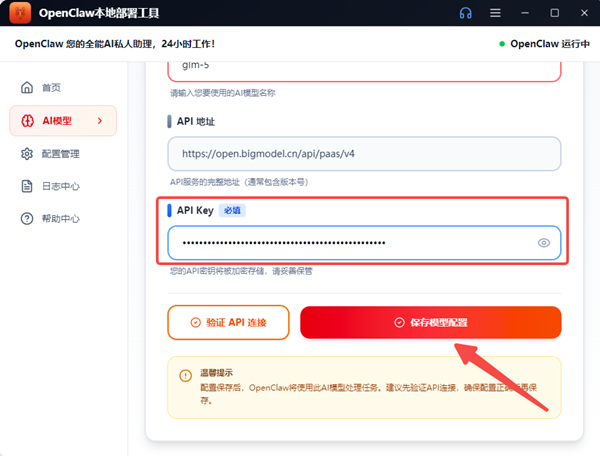Click the 首页 home icon in sidebar

pos(27,88)
